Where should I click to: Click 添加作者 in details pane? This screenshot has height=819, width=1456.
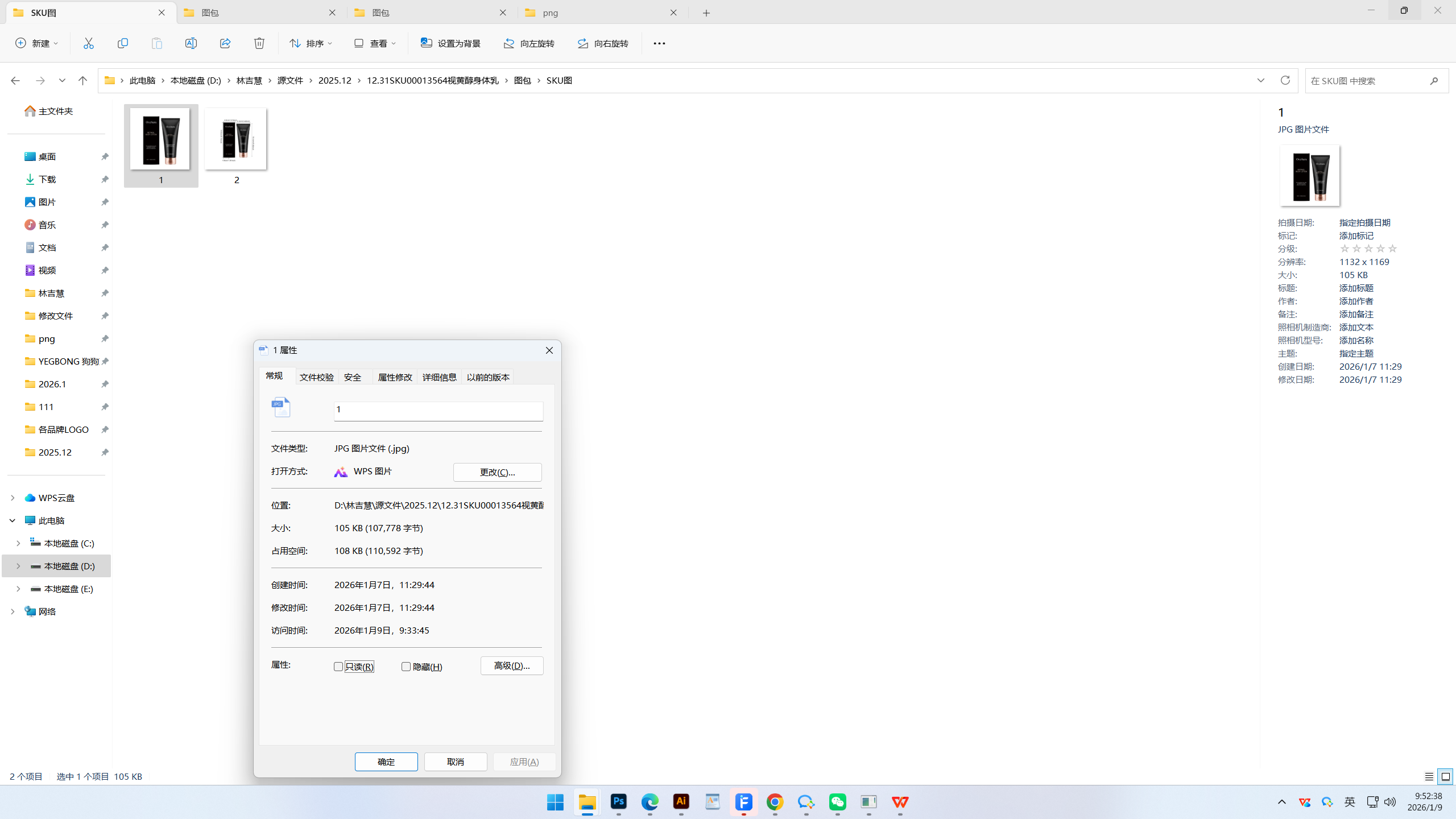[x=1356, y=301]
